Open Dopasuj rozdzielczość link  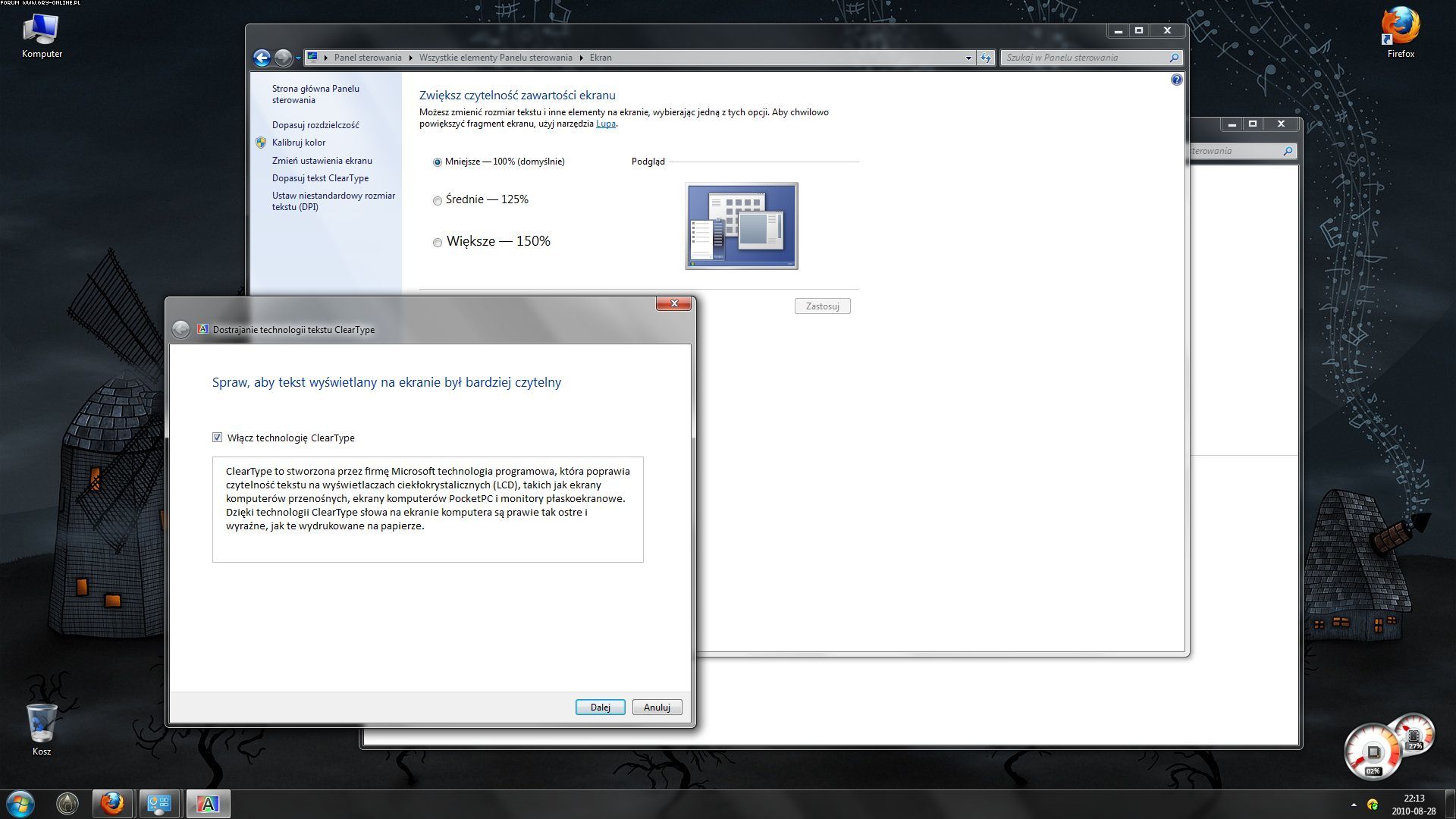[x=315, y=125]
